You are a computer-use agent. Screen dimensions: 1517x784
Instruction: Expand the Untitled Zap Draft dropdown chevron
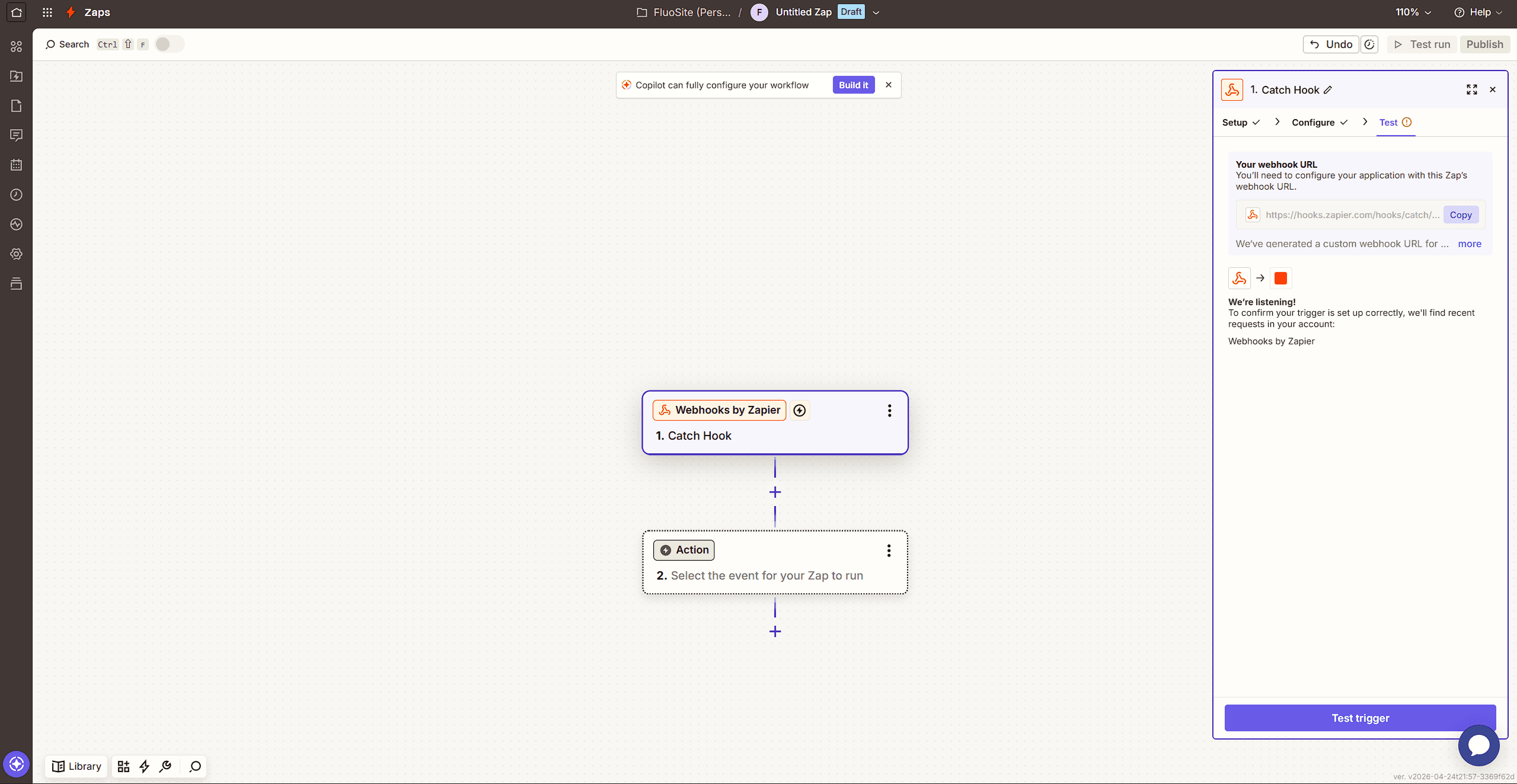tap(876, 12)
